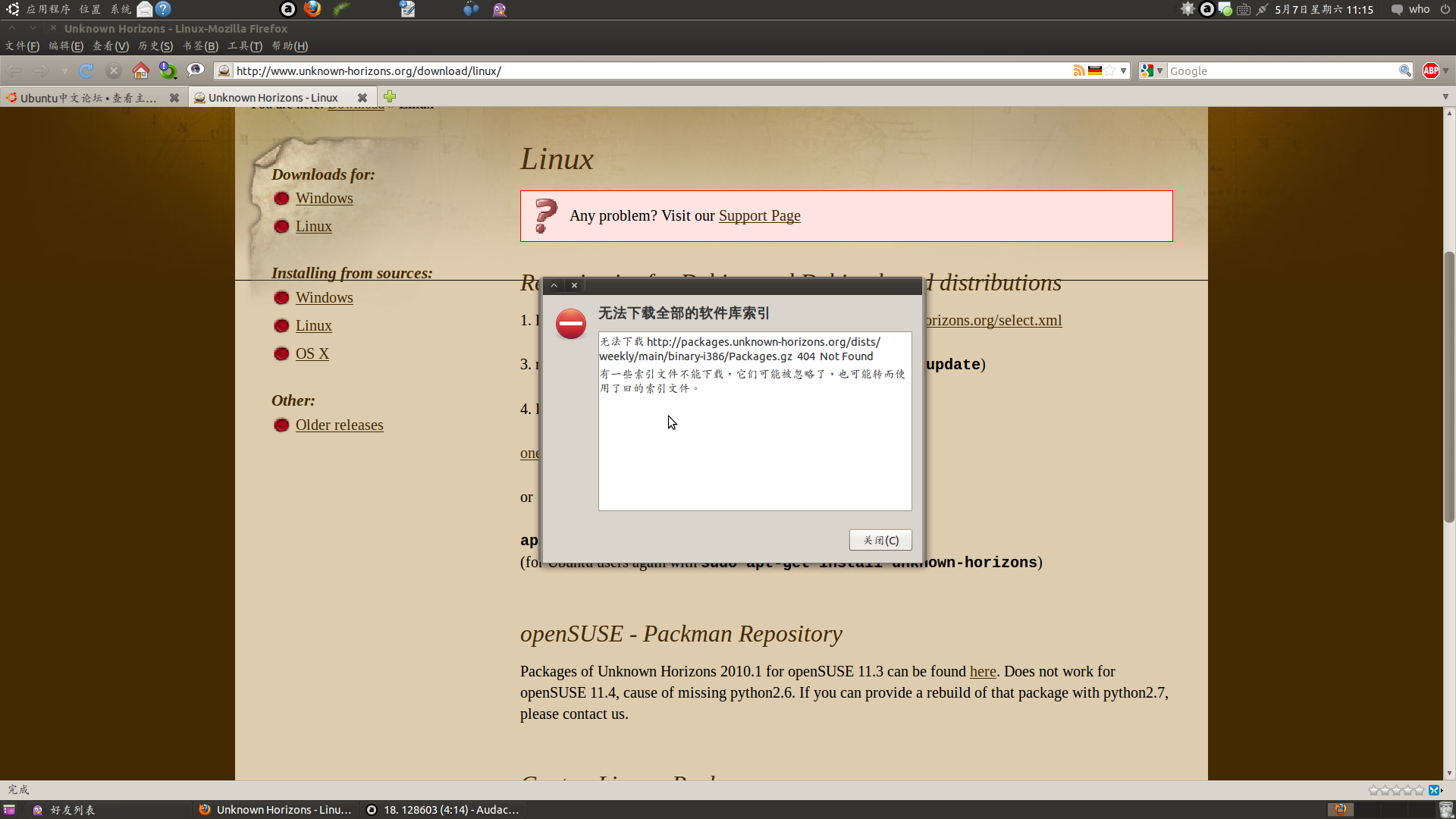Viewport: 1456px width, 819px height.
Task: Open the Linux link under Installing from sources
Action: pyautogui.click(x=313, y=325)
